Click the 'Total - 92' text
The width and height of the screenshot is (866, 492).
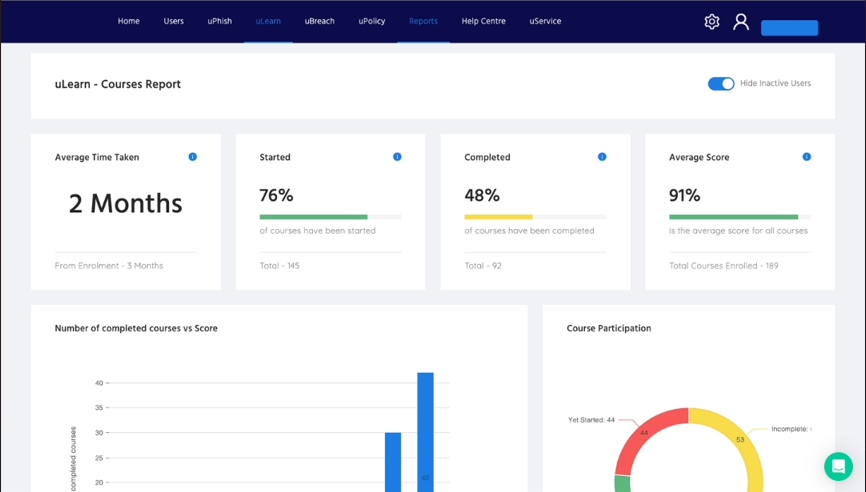click(483, 266)
